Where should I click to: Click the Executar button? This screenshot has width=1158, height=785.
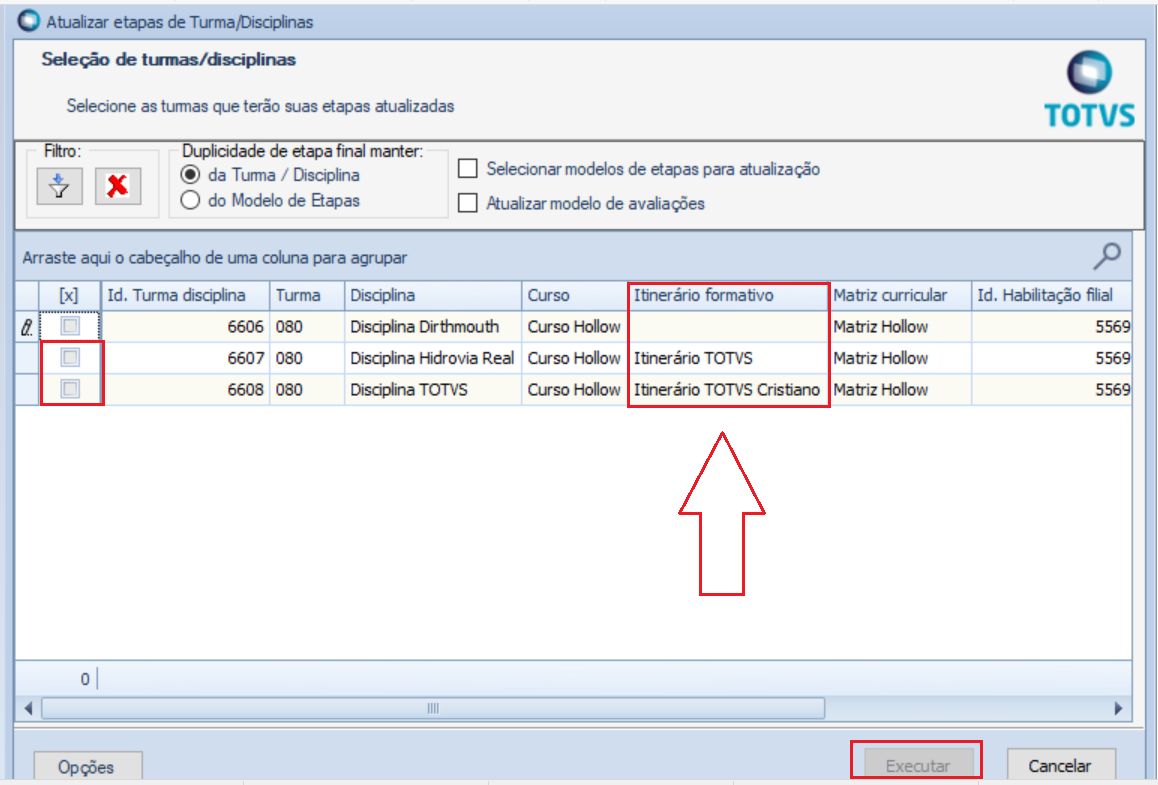[x=917, y=765]
